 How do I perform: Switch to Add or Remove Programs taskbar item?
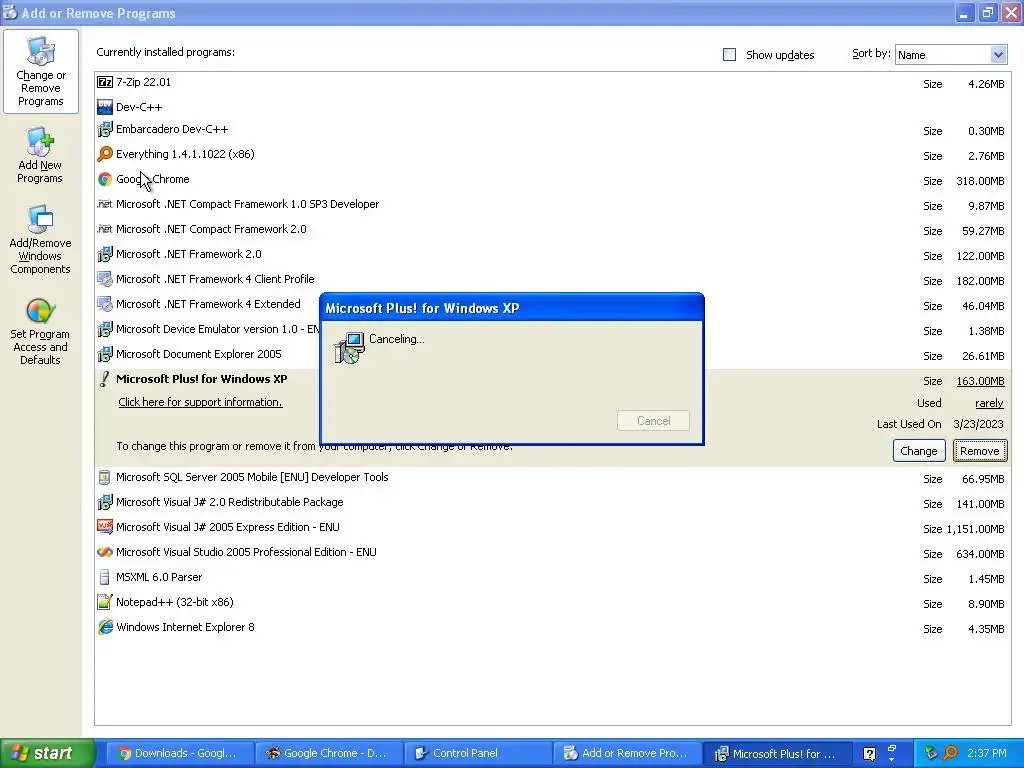[626, 753]
